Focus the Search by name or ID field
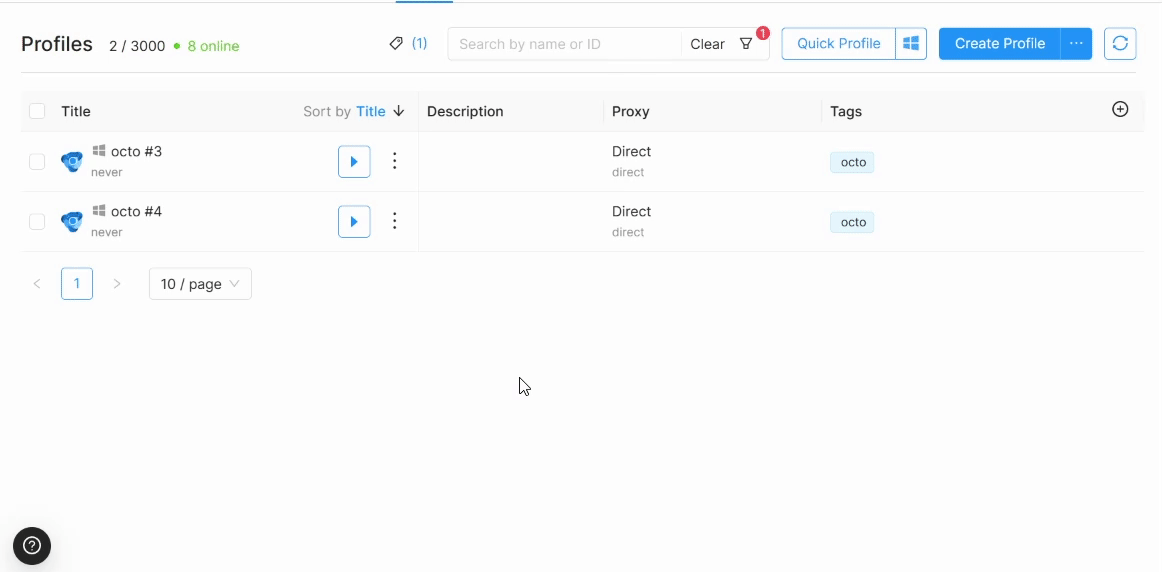Screen dimensions: 1162x572 (x=564, y=44)
